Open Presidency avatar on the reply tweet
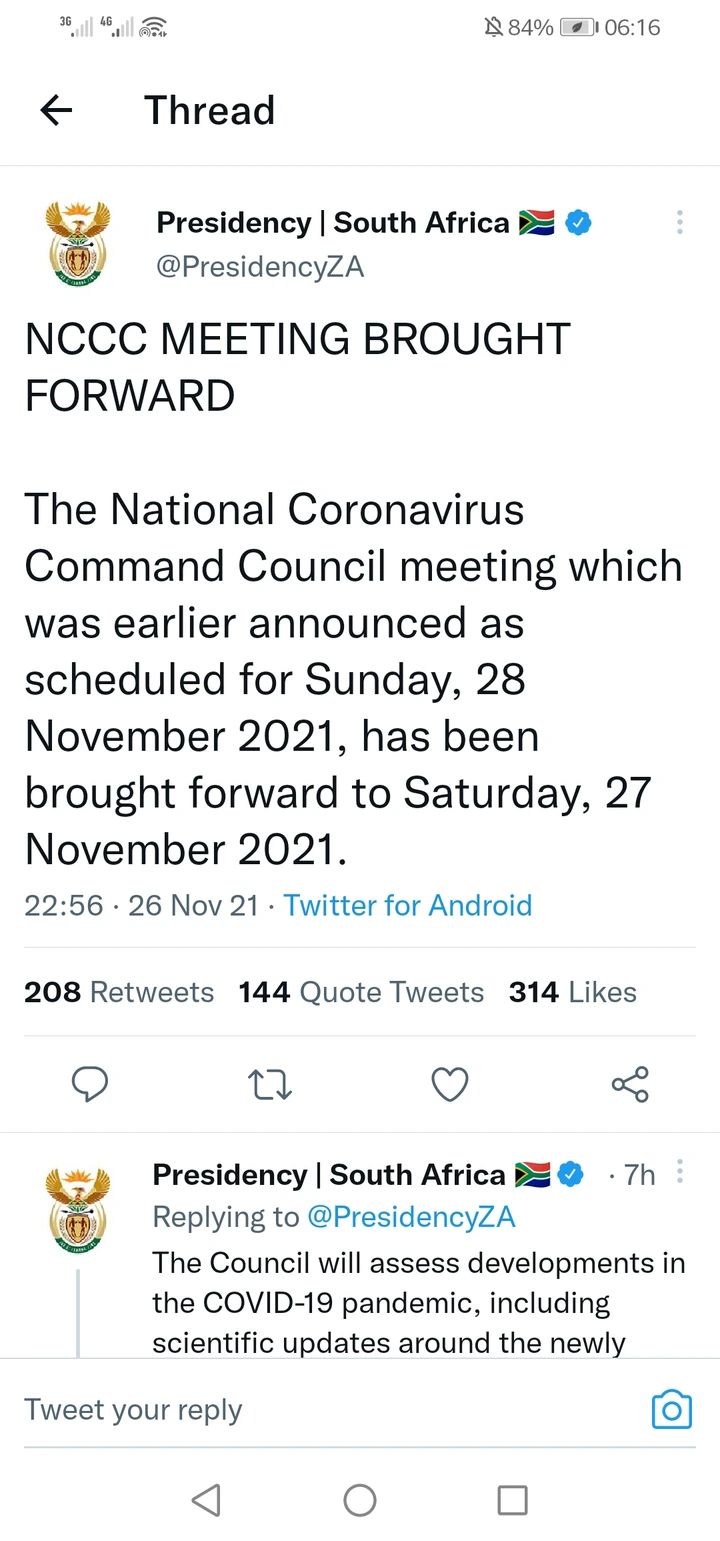Viewport: 720px width, 1541px height. pos(77,1211)
